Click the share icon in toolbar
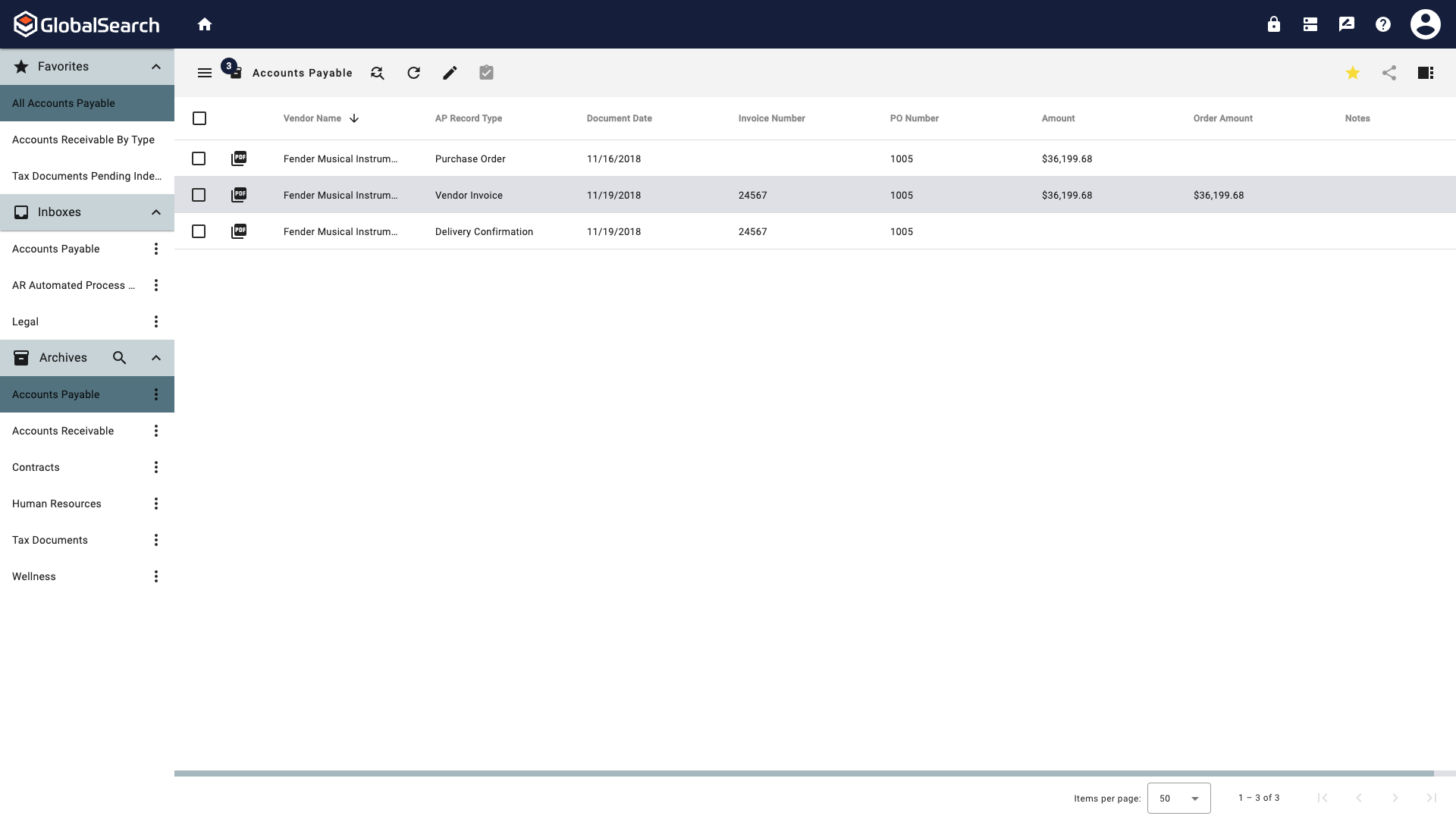Screen dimensions: 1456x819 coord(1389,73)
